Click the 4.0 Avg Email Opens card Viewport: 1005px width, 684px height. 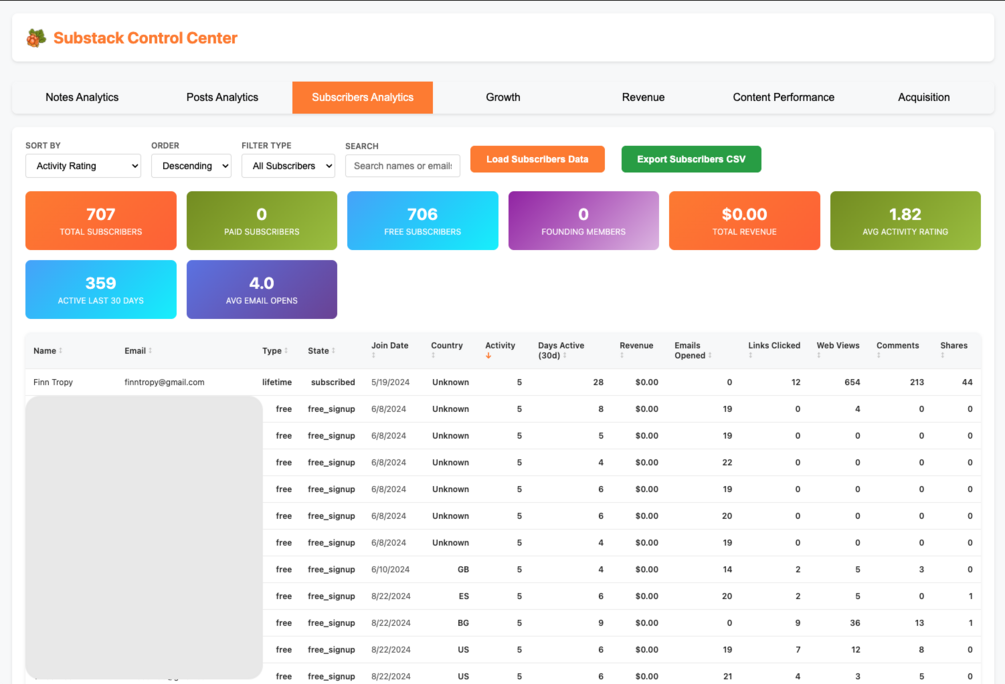coord(262,289)
